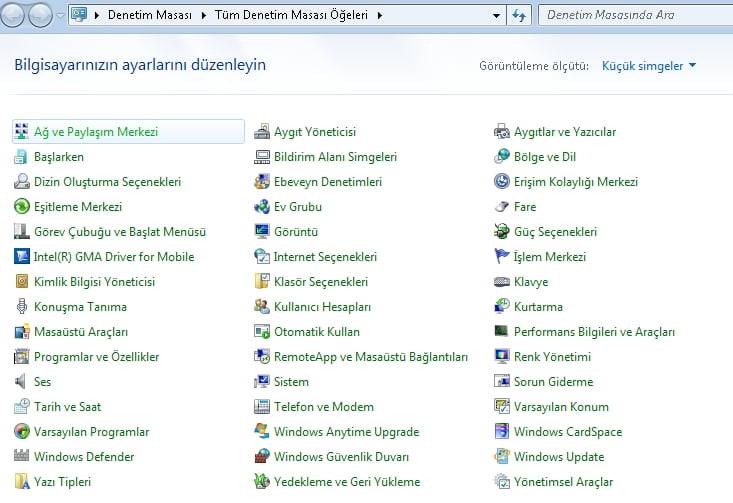Viewport: 733px width, 503px height.
Task: Open the Fare mouse icon
Action: coord(502,206)
